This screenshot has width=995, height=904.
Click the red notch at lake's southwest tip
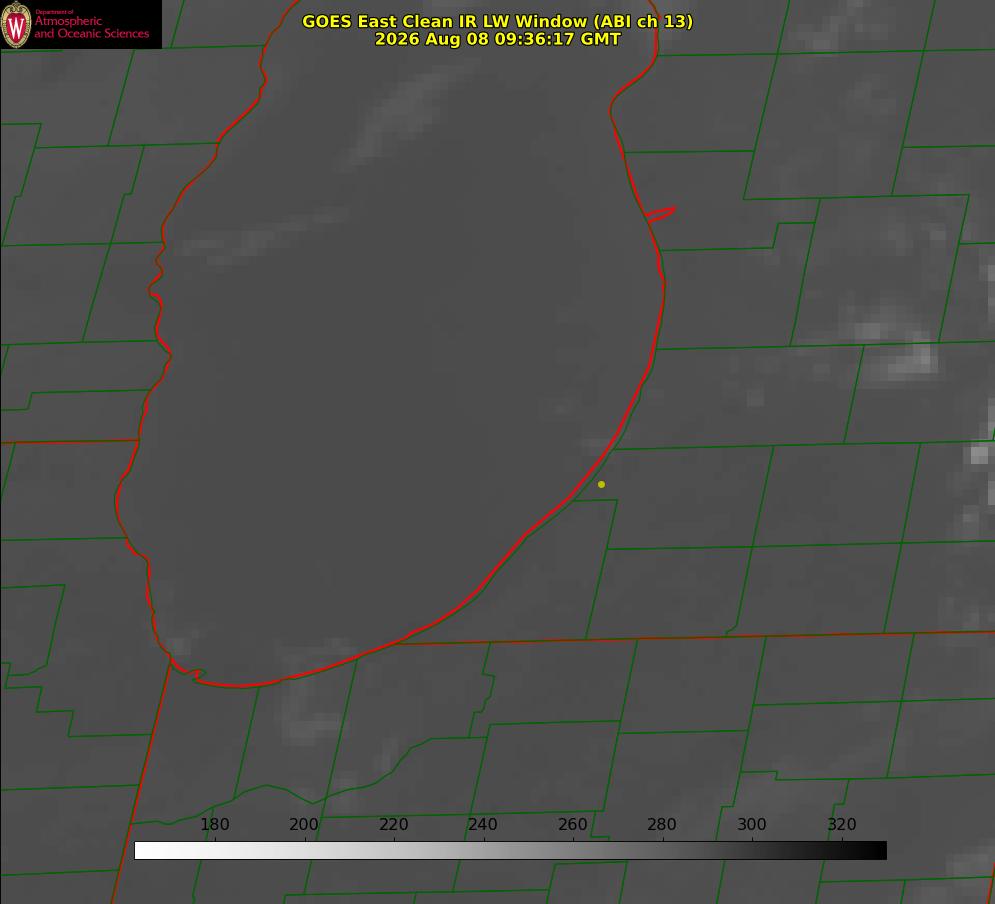(x=189, y=672)
